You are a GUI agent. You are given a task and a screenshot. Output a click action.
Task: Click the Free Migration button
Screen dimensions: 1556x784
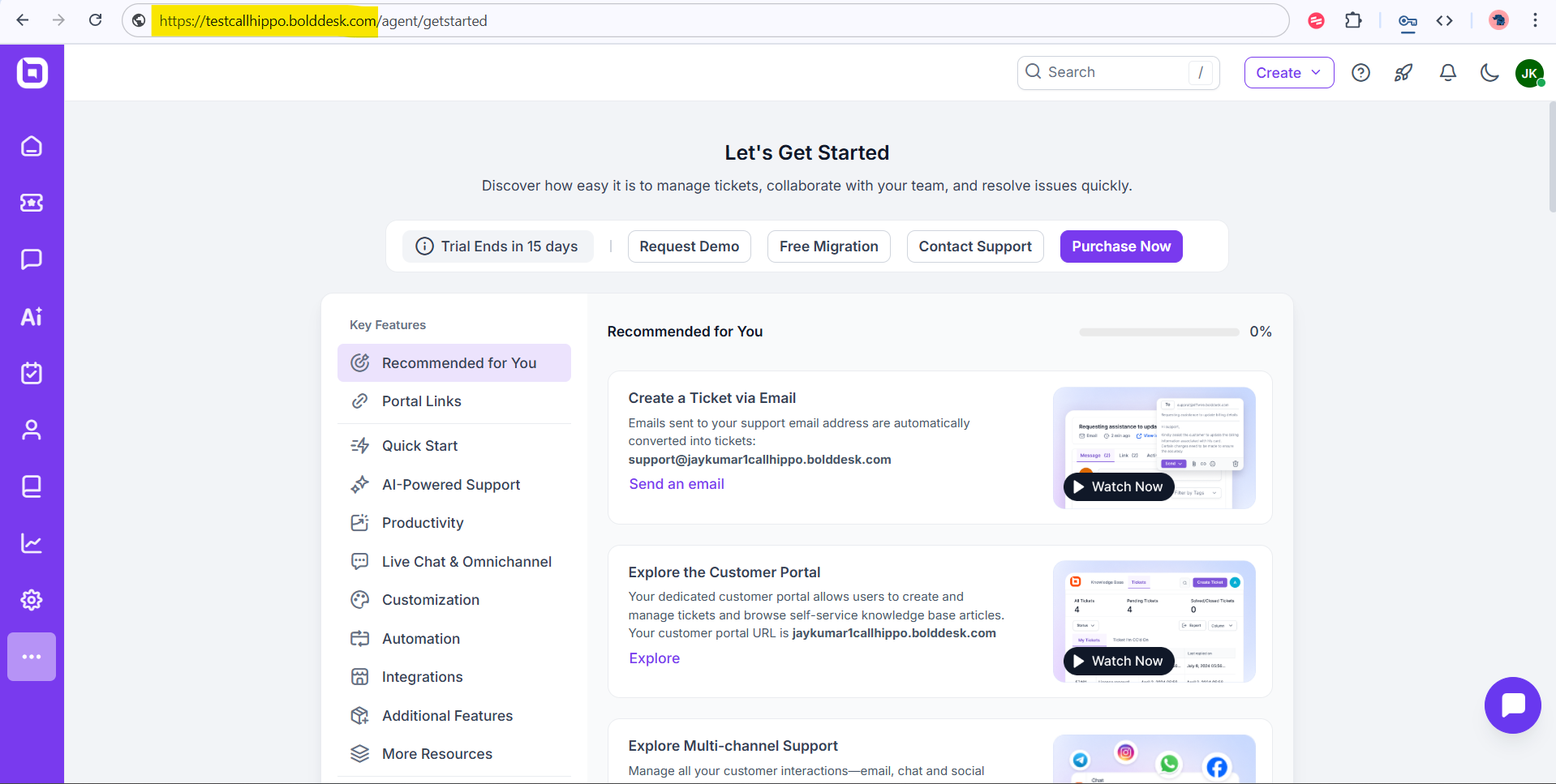(829, 246)
